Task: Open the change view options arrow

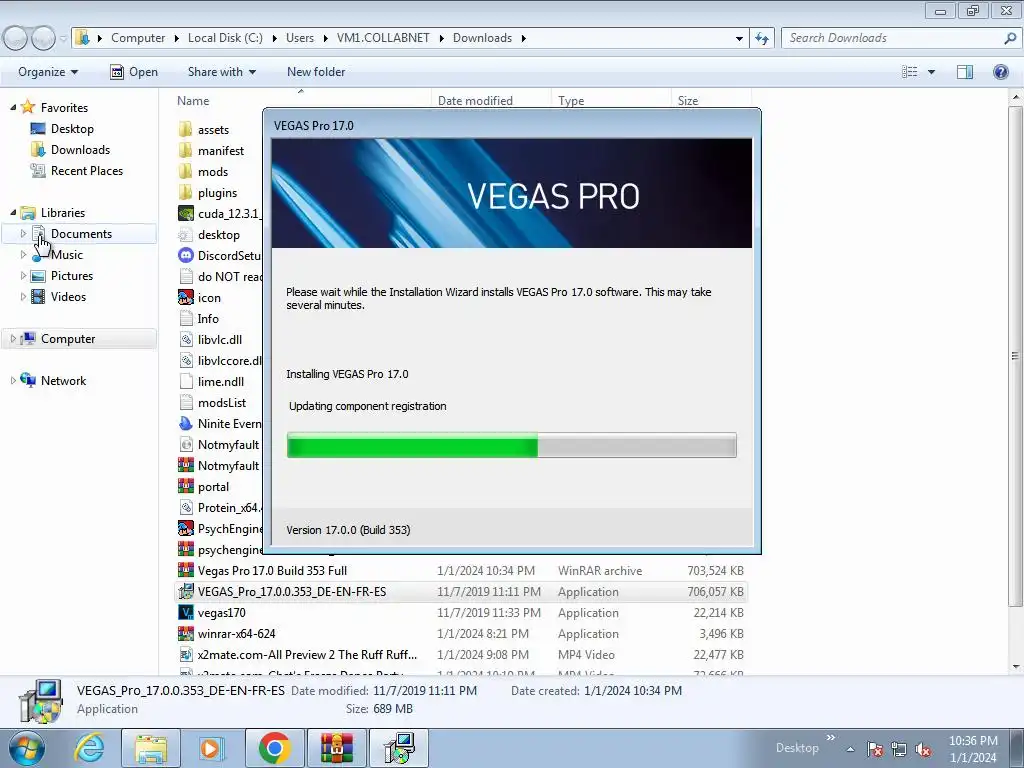Action: pos(931,72)
